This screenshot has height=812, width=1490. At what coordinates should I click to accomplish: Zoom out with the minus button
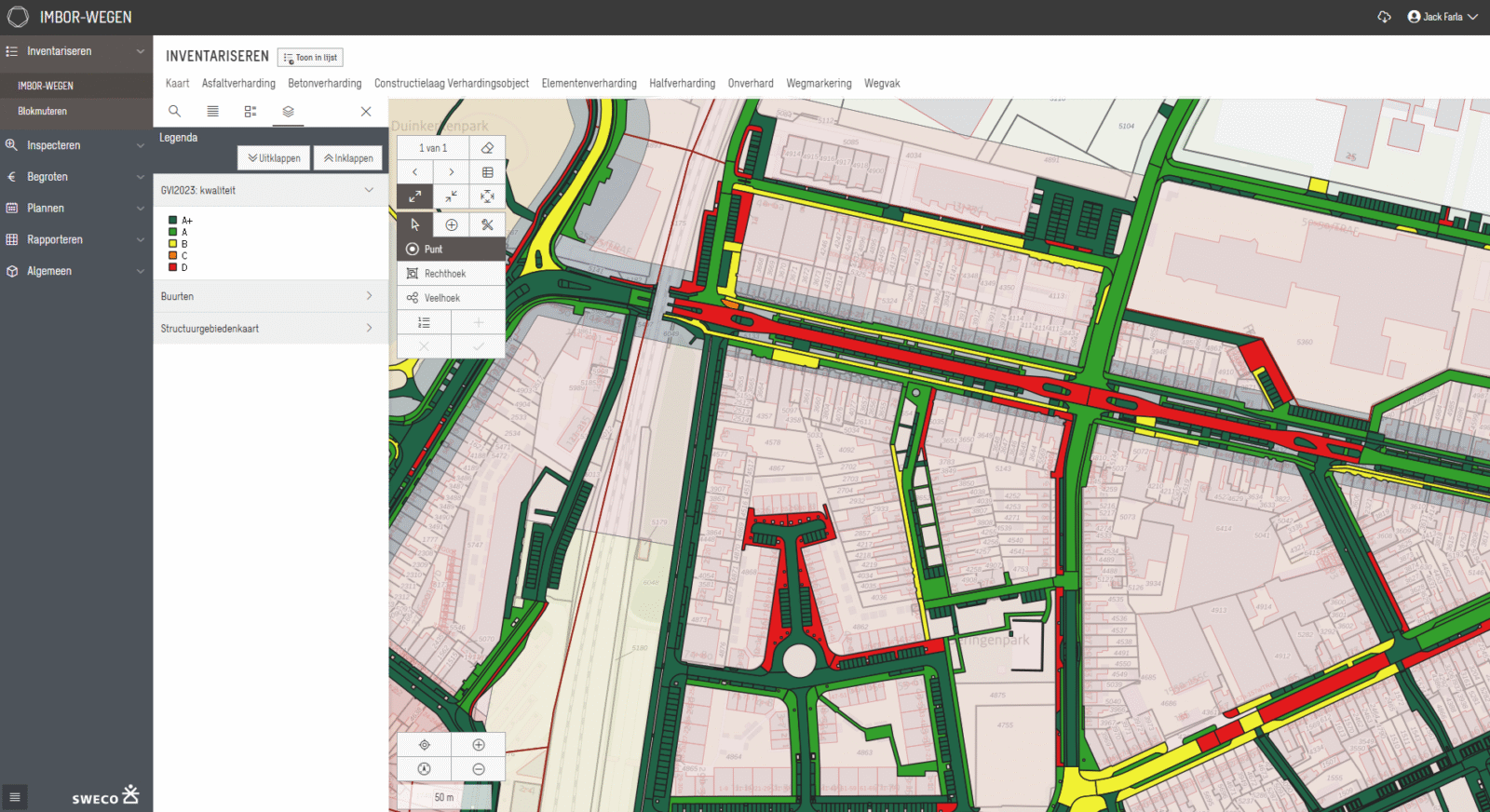(479, 769)
